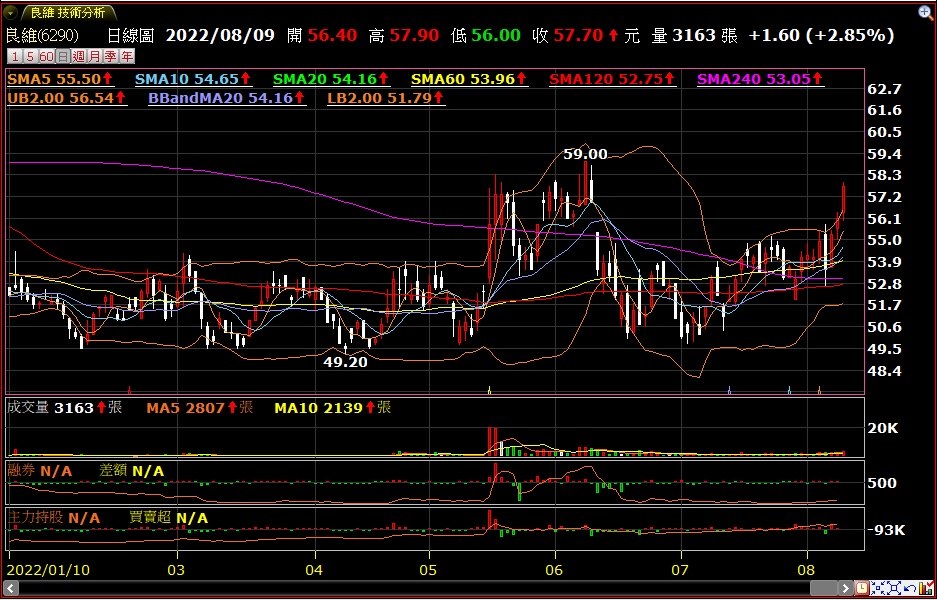Open the bar chart indicator settings icon
937x600 pixels.
926,588
